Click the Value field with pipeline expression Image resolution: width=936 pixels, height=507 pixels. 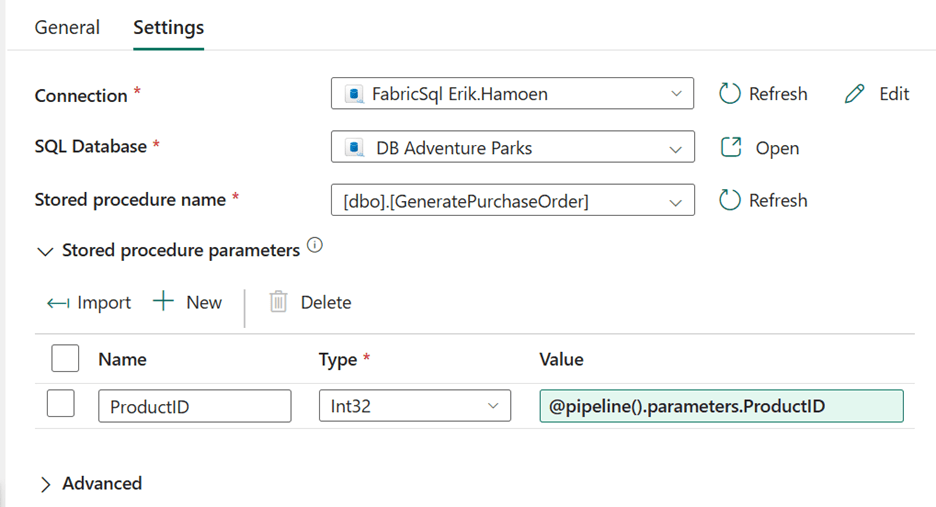pyautogui.click(x=720, y=406)
